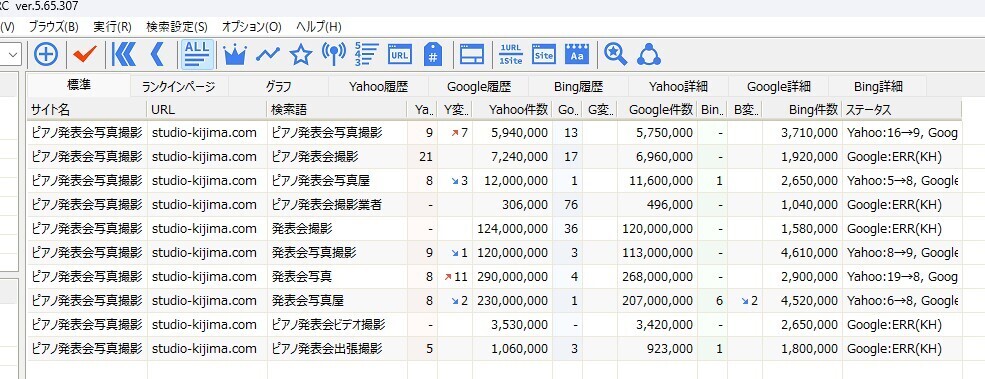Open the ヘルプ(H) menu
Screen dimensions: 985x379
(318, 27)
